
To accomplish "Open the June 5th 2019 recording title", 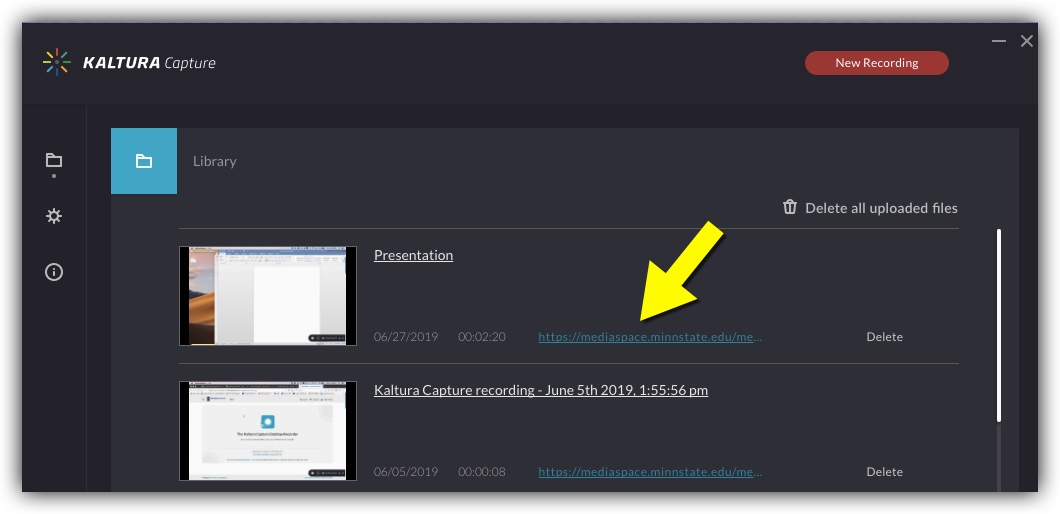I will pyautogui.click(x=540, y=390).
